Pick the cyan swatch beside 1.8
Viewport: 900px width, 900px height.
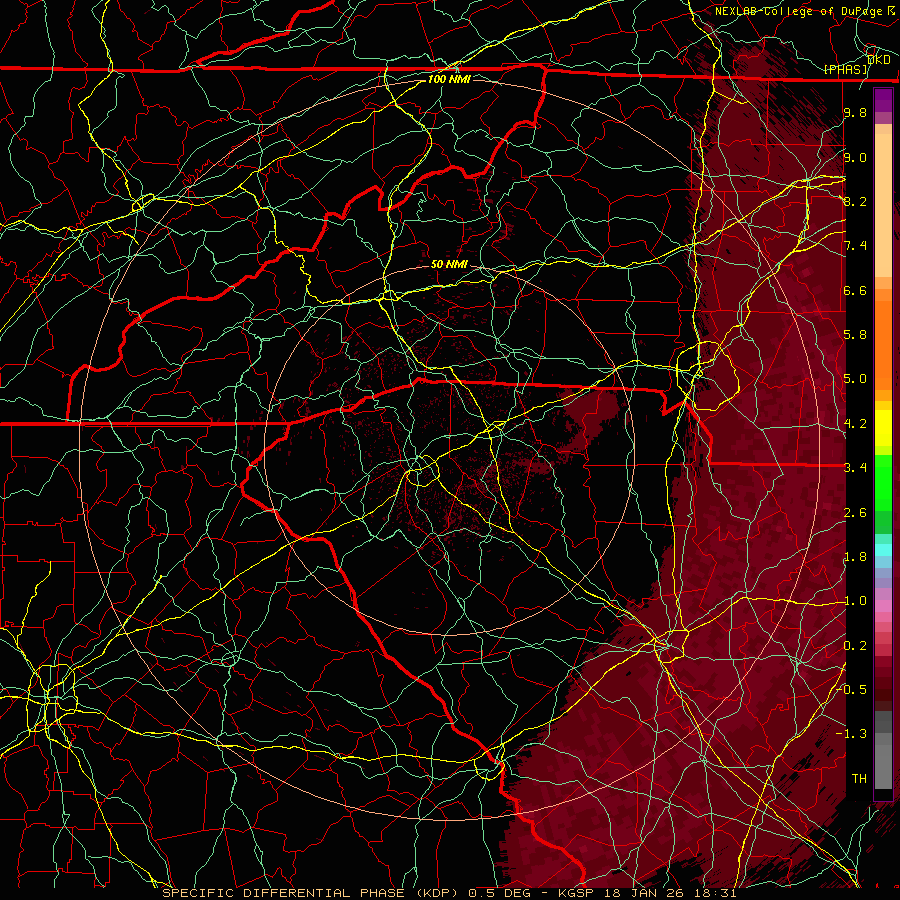[883, 550]
